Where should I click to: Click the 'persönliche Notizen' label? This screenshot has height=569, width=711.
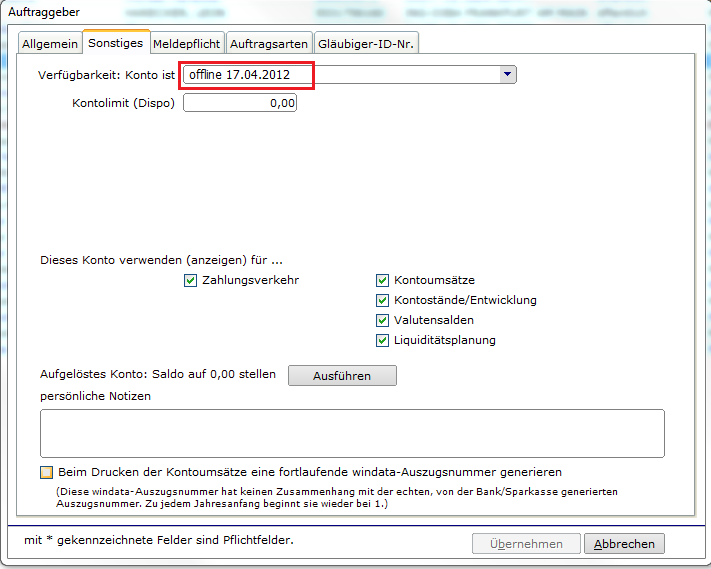point(95,396)
